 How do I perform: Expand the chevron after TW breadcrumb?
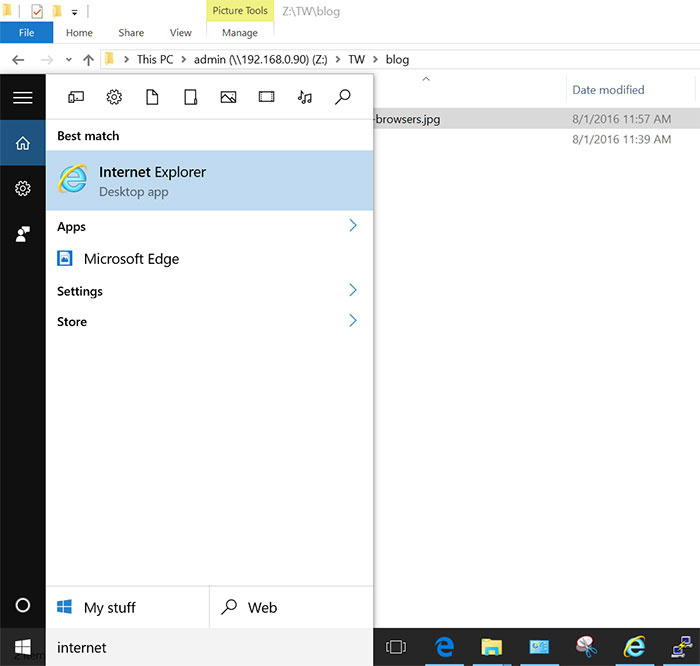pos(375,59)
